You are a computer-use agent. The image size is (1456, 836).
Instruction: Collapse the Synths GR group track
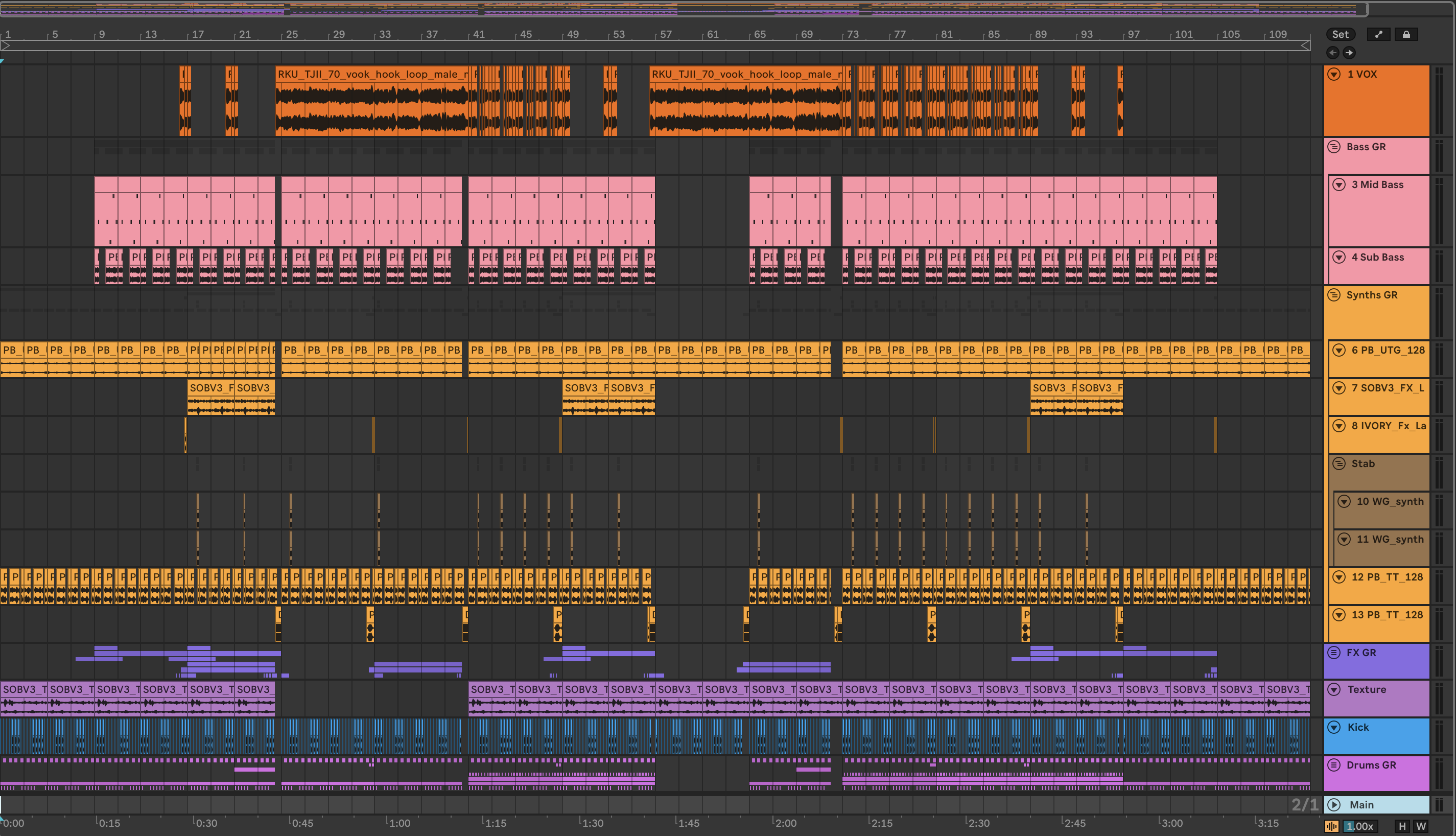(1334, 294)
